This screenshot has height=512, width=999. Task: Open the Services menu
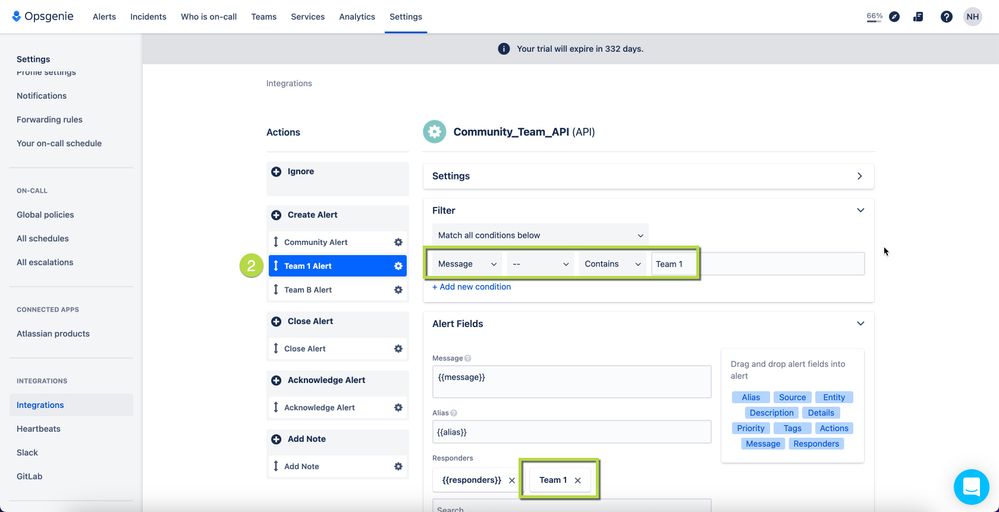click(x=308, y=17)
